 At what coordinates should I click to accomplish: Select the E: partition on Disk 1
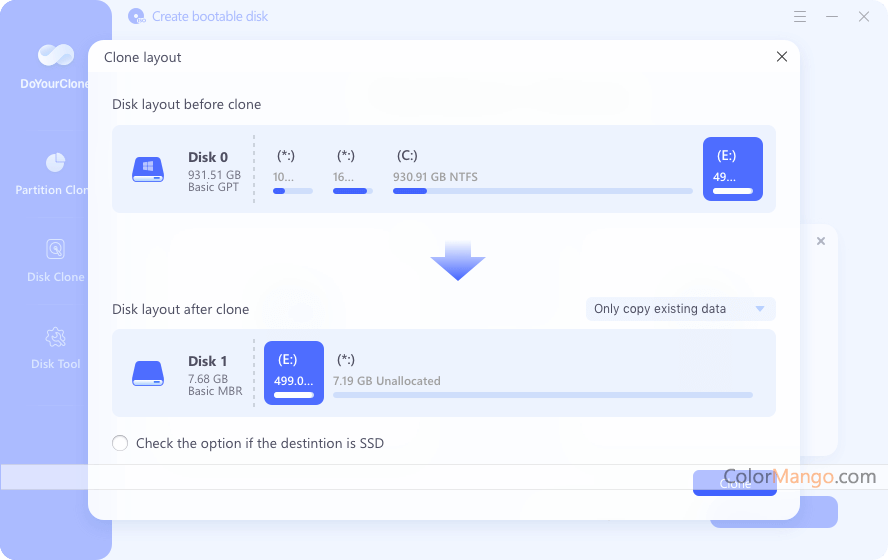pos(294,373)
